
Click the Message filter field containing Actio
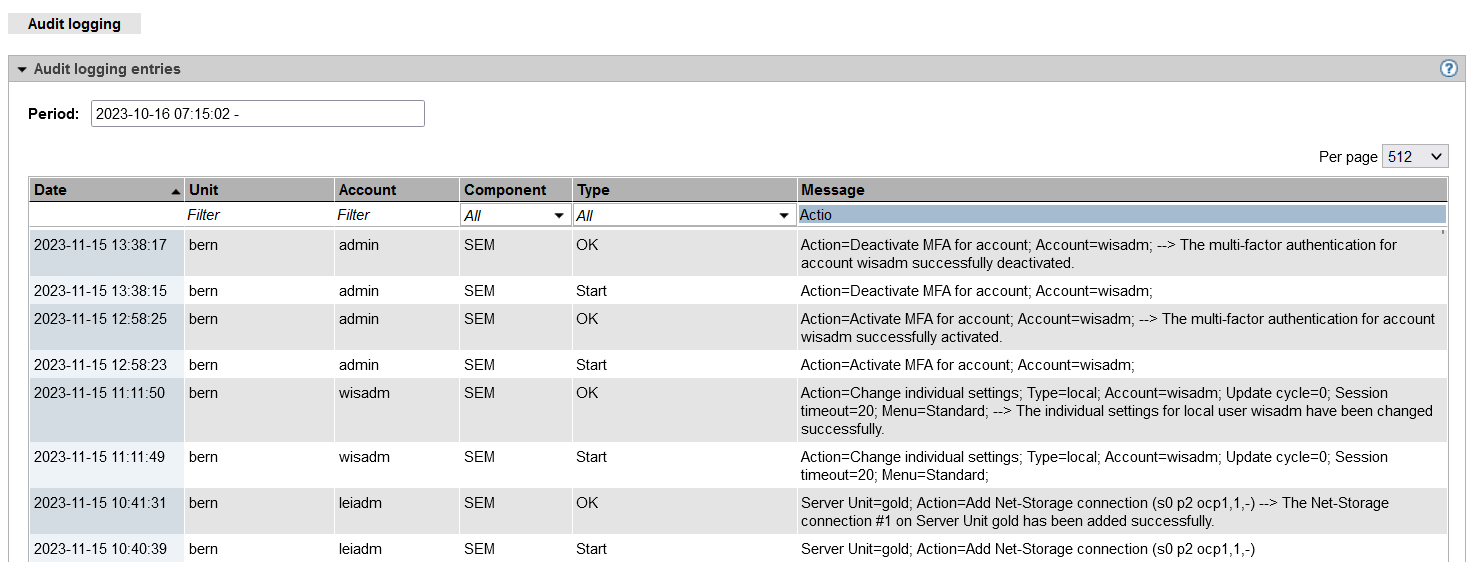point(1121,215)
